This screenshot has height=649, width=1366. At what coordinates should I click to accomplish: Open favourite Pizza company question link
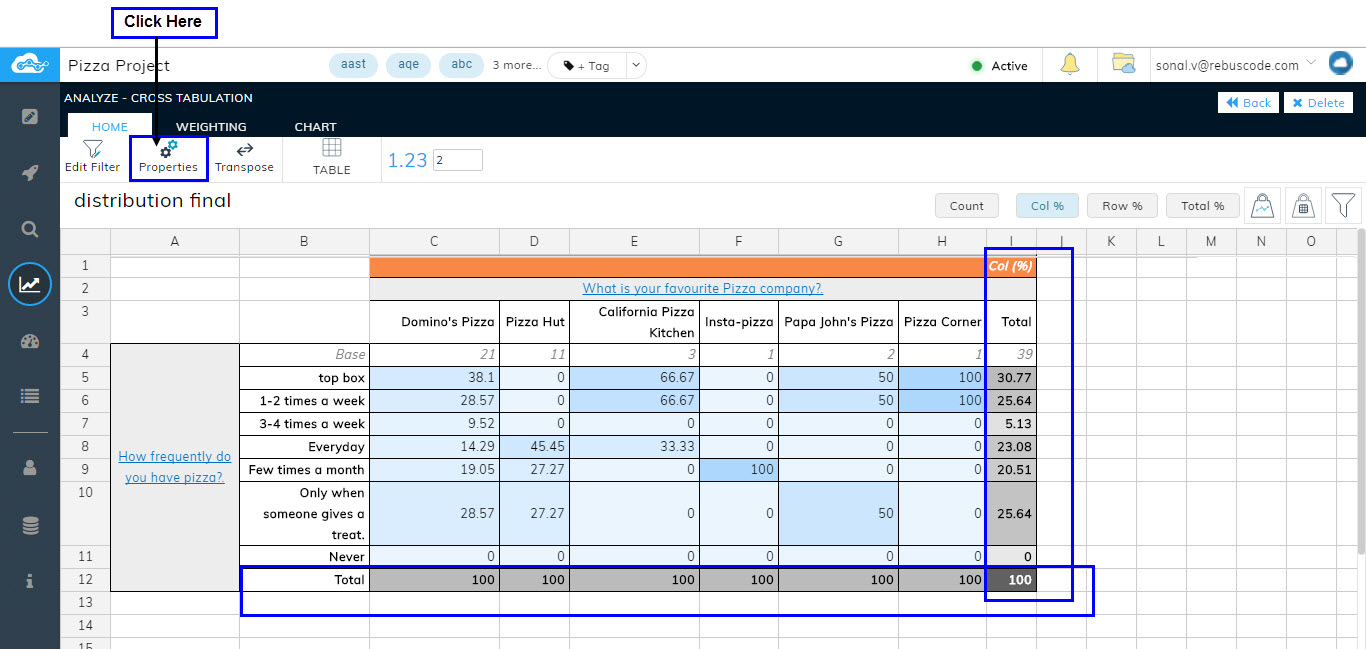click(x=703, y=288)
